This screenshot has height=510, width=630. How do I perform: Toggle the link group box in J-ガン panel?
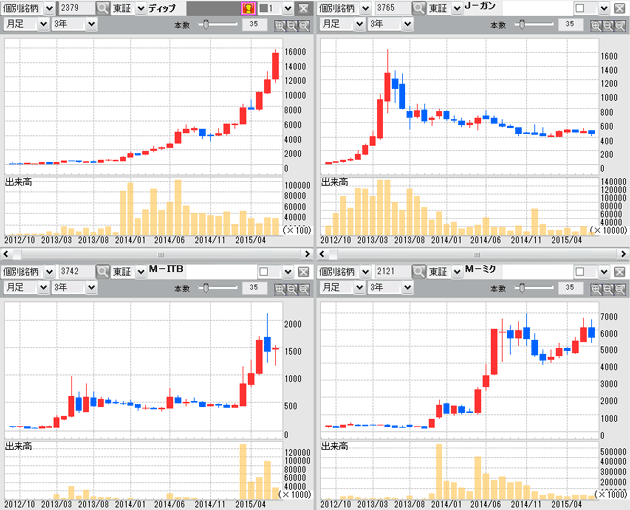point(579,8)
